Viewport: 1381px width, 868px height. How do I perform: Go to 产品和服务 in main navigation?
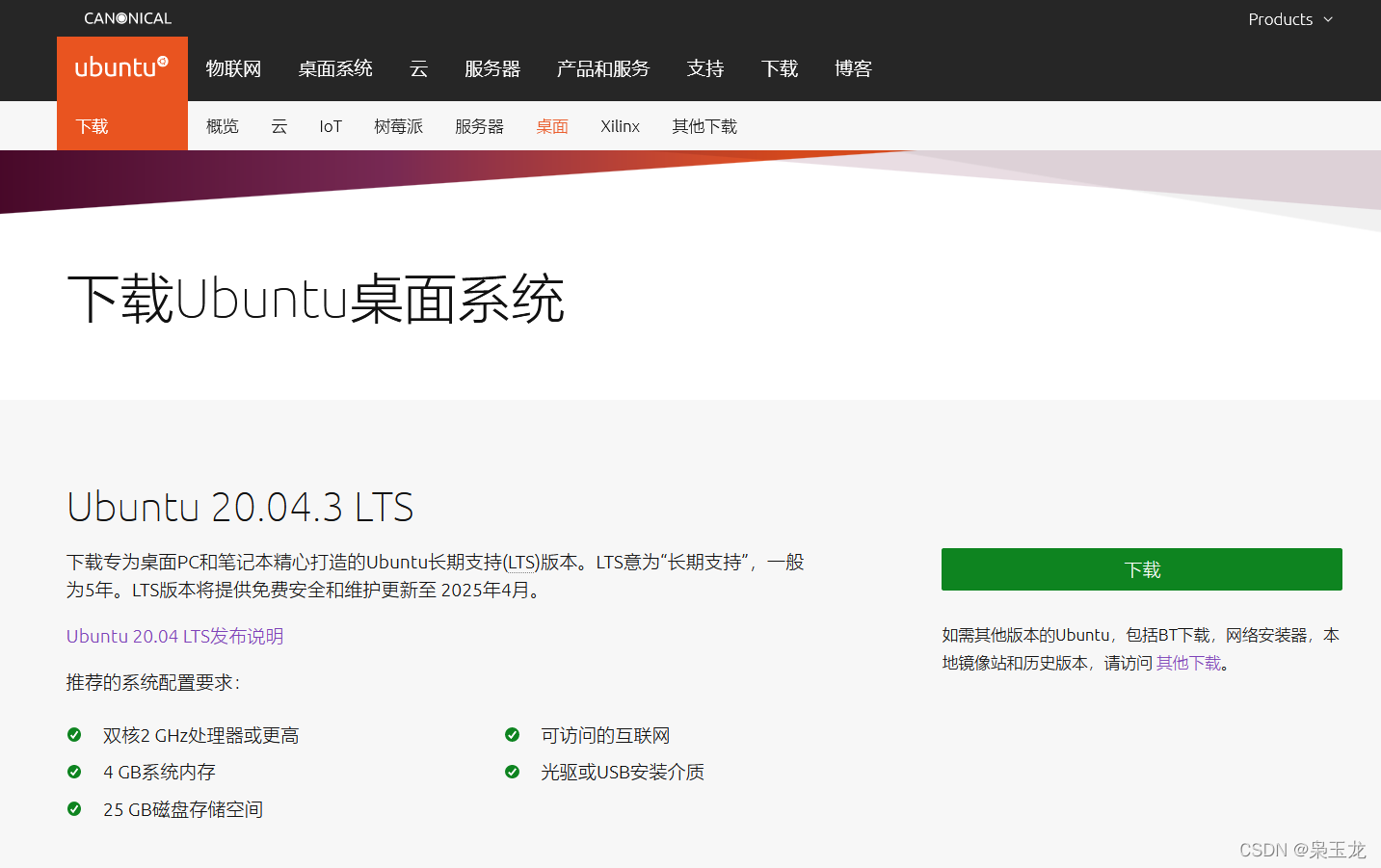603,68
